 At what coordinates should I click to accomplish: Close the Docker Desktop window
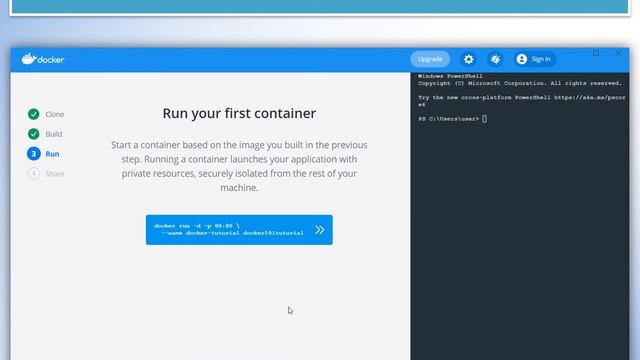coord(619,53)
